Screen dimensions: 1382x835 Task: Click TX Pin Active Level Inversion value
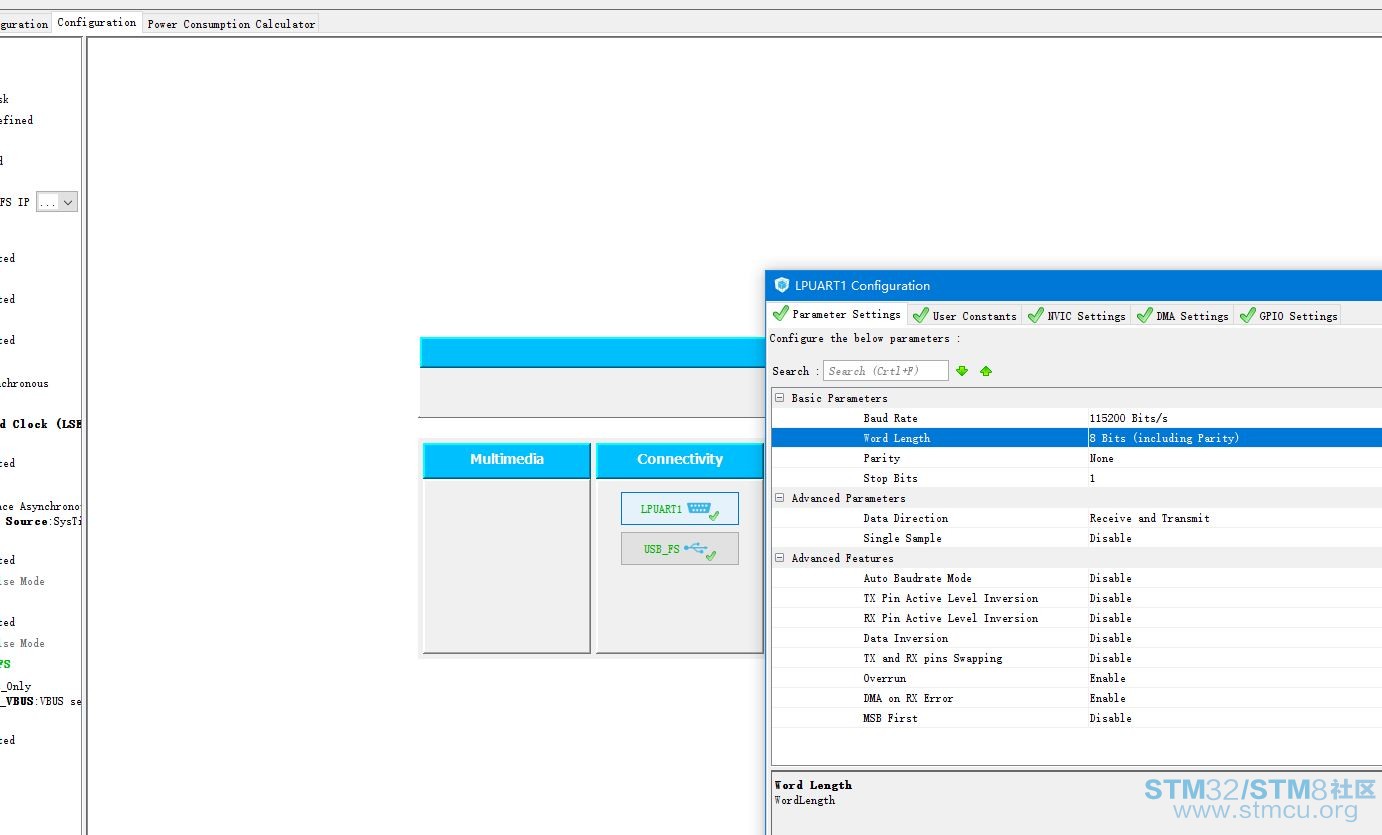pos(1110,598)
